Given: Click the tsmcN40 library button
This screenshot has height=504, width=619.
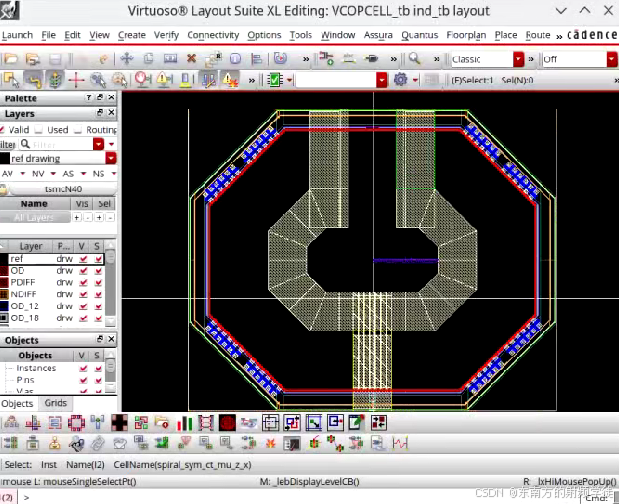Looking at the screenshot, I should coord(63,189).
